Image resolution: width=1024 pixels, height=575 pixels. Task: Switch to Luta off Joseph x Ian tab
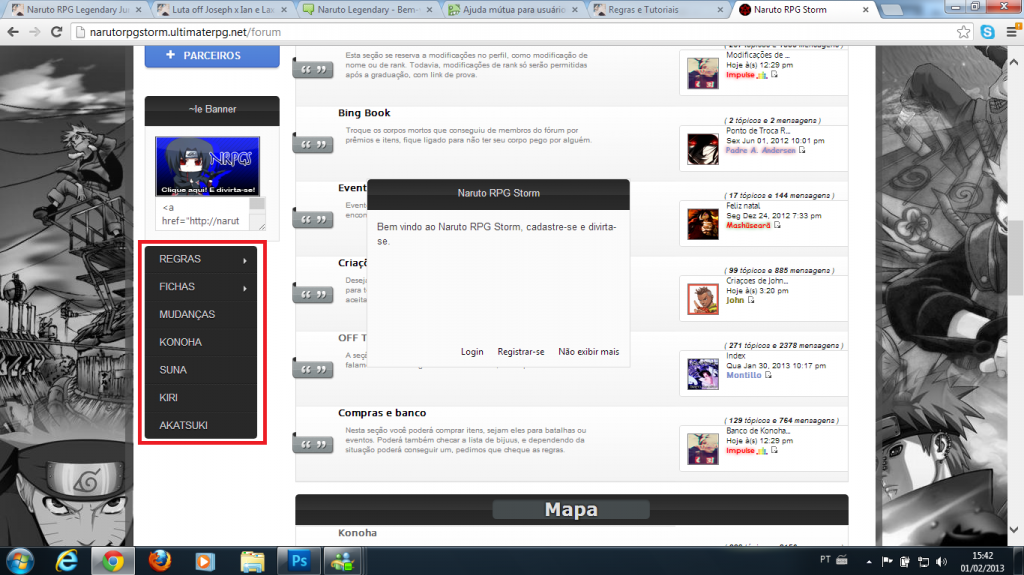click(222, 10)
